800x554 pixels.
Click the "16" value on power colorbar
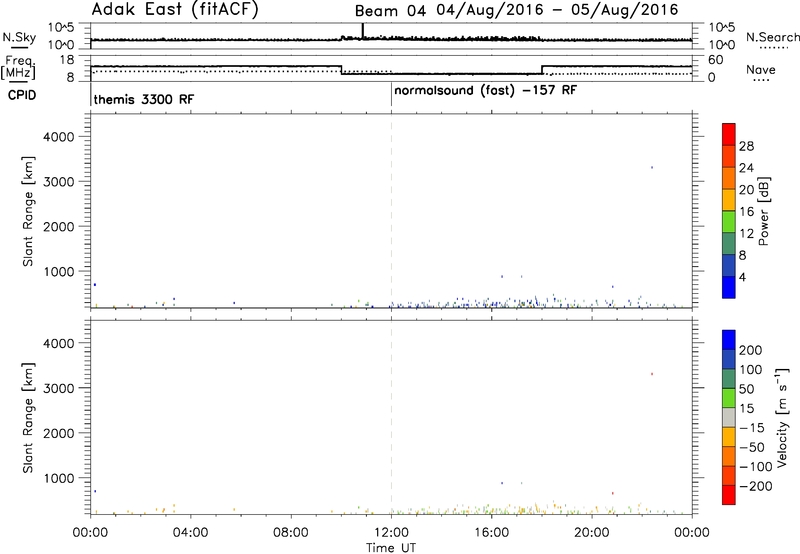pos(746,212)
